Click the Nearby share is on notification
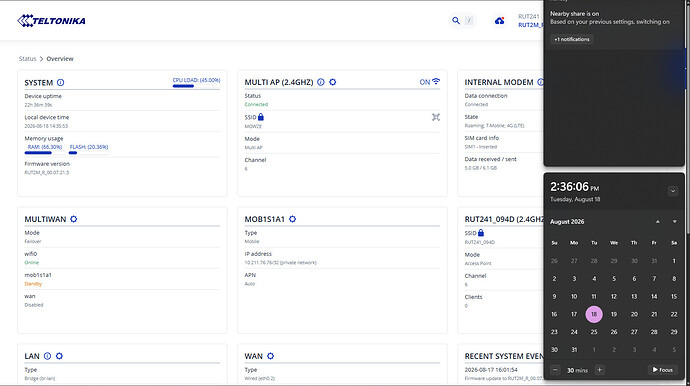690x386 pixels. 609,18
